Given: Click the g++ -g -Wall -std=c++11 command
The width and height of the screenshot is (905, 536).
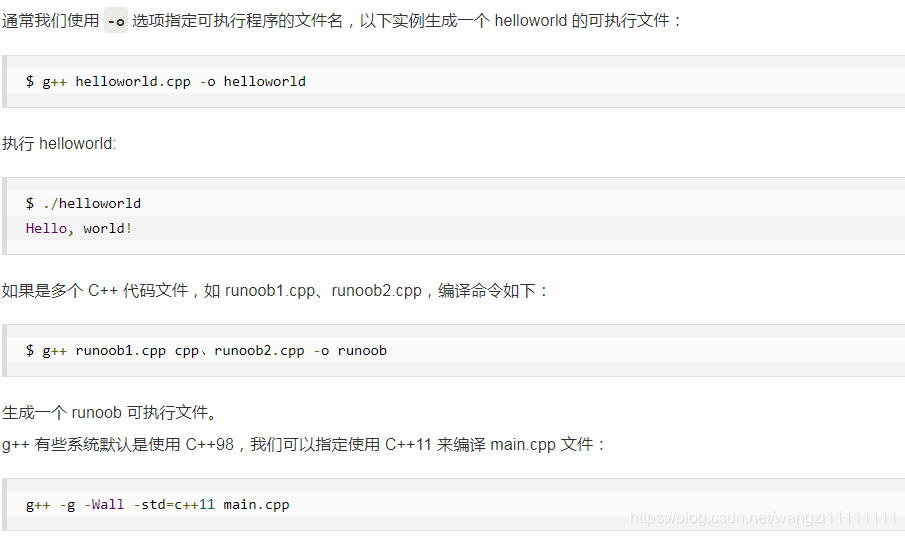Looking at the screenshot, I should pyautogui.click(x=158, y=505).
